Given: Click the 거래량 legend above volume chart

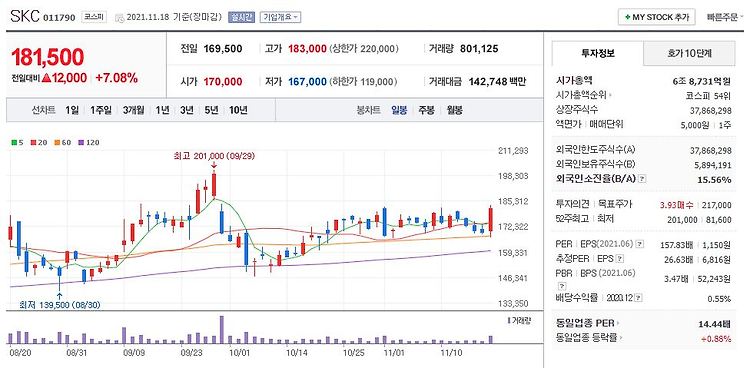Looking at the screenshot, I should (x=519, y=320).
